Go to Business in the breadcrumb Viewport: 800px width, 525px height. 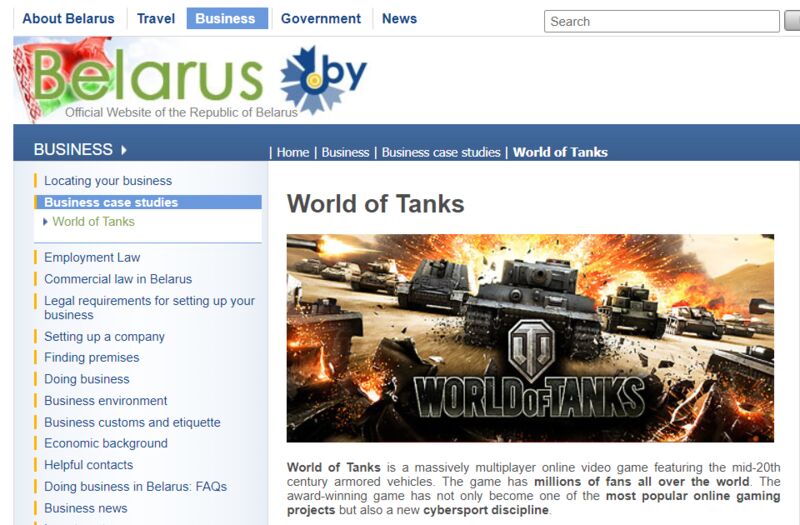[345, 153]
